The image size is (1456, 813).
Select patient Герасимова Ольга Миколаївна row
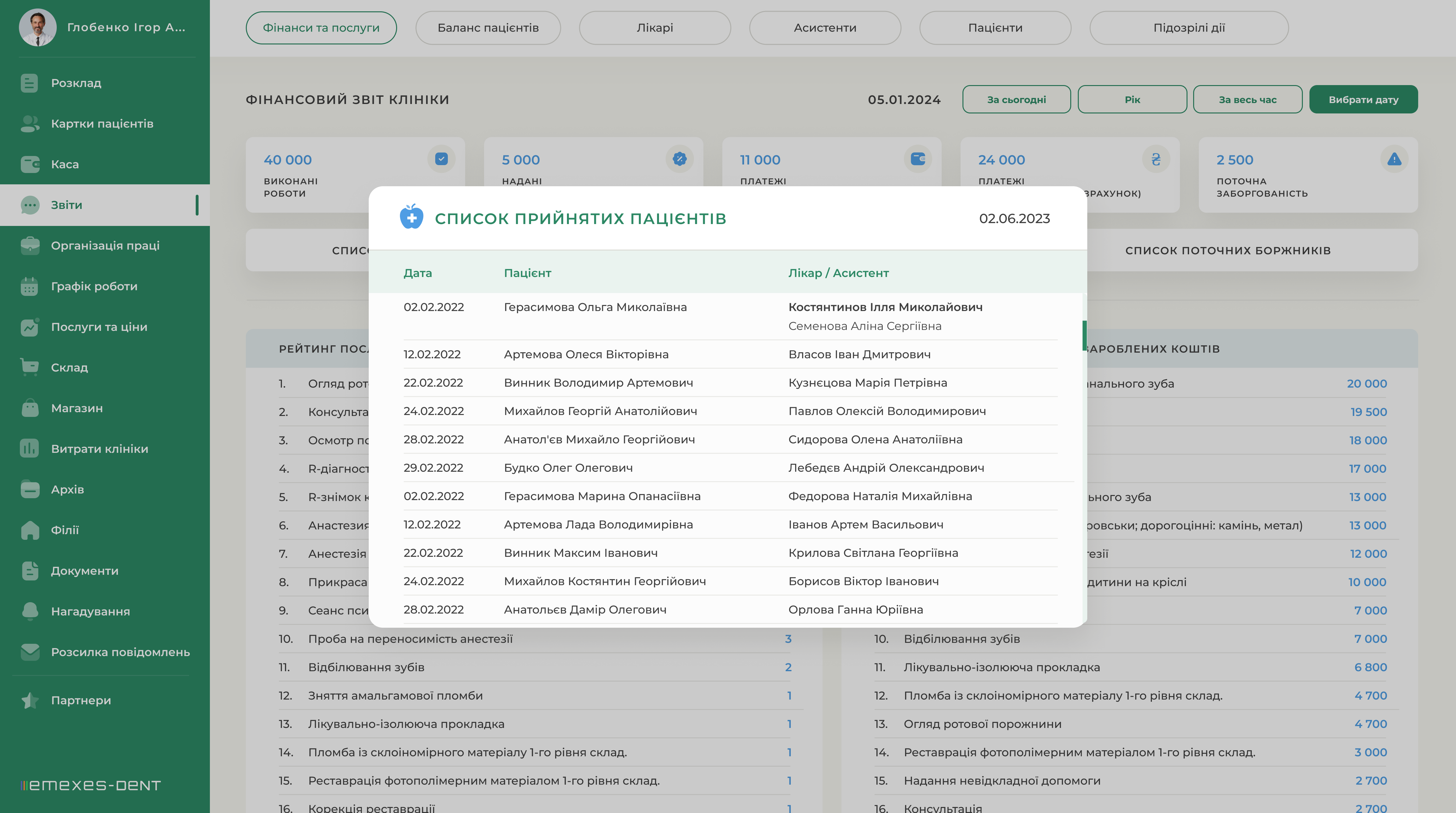[730, 316]
